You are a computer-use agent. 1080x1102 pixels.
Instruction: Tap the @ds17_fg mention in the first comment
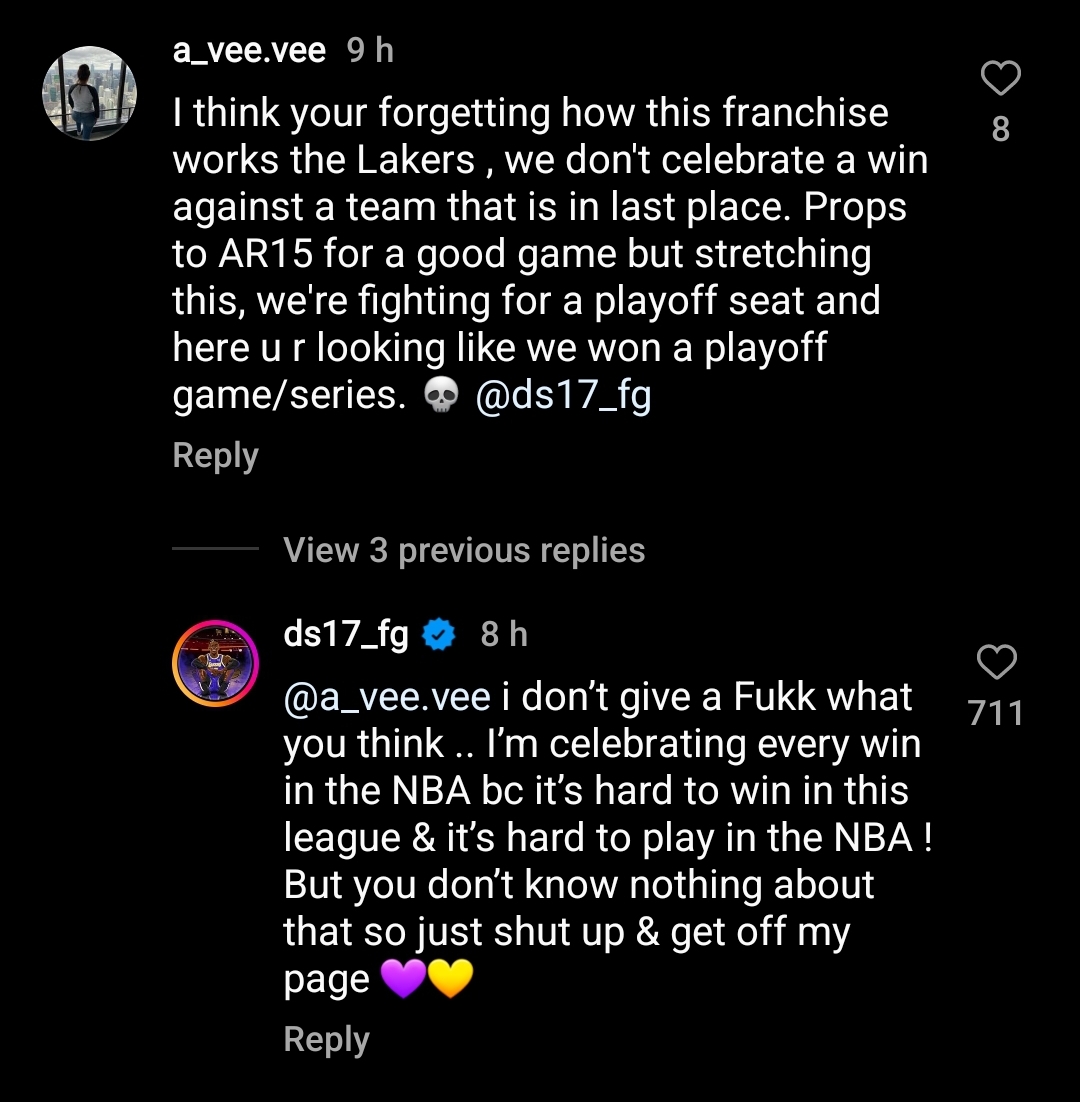coord(564,396)
